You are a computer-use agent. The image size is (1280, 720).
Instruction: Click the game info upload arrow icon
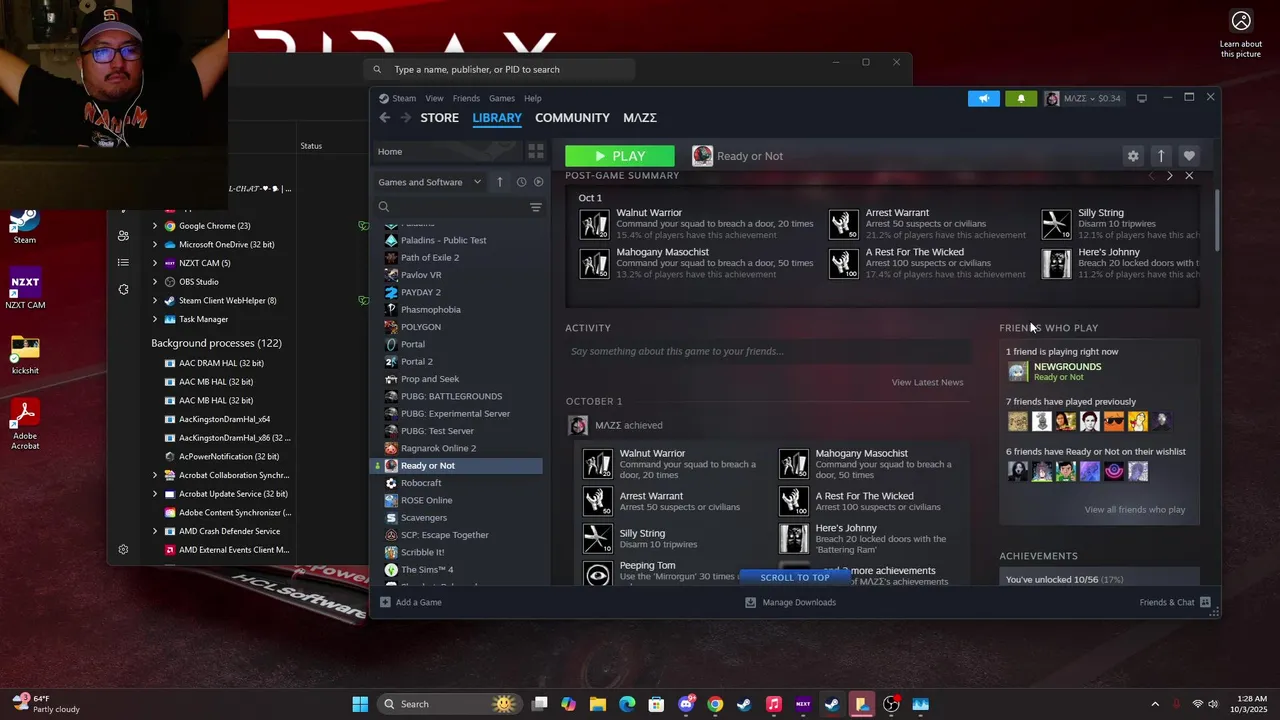coord(1161,156)
